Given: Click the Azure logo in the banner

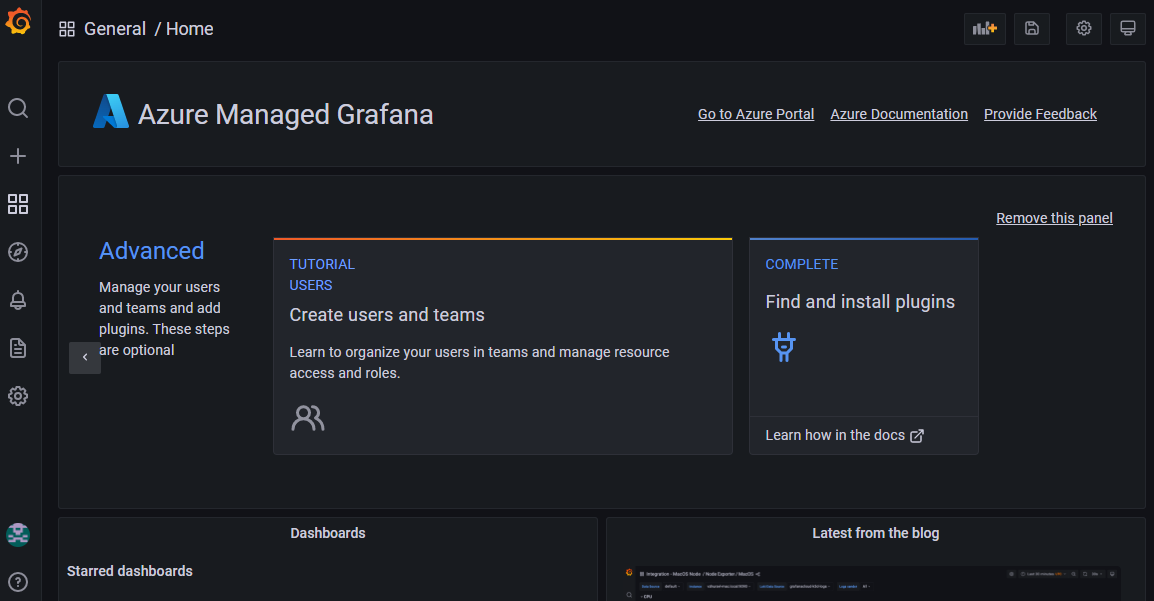Looking at the screenshot, I should tap(110, 111).
